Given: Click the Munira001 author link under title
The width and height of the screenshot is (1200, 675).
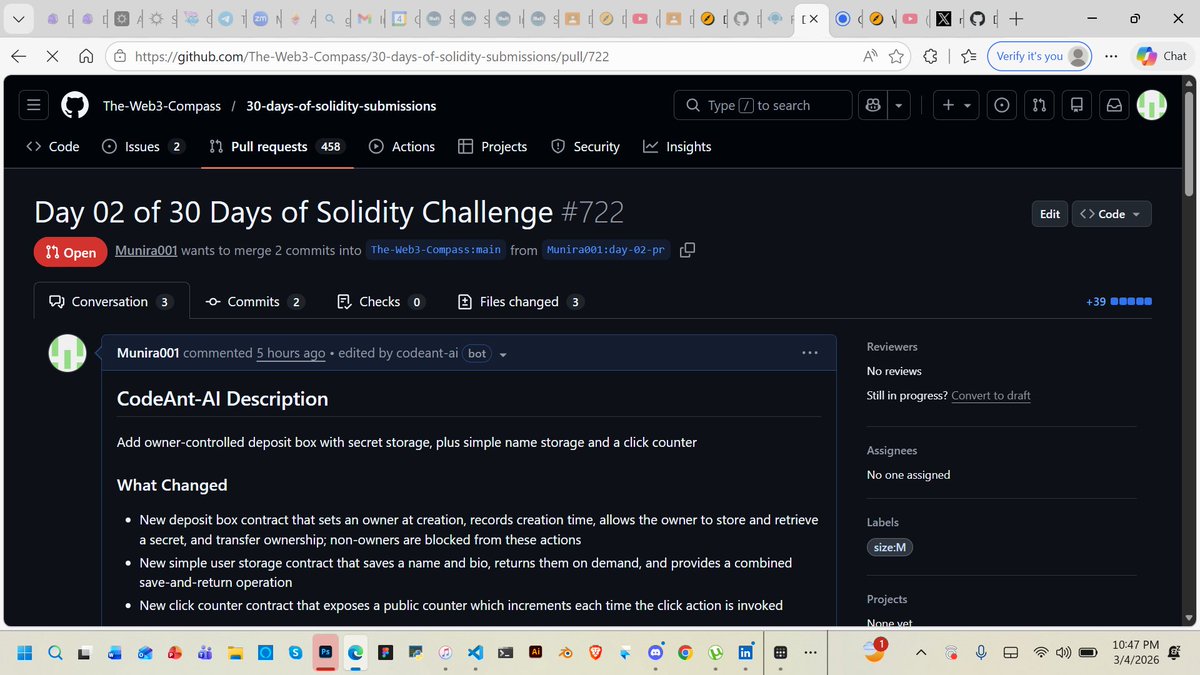Looking at the screenshot, I should (146, 250).
